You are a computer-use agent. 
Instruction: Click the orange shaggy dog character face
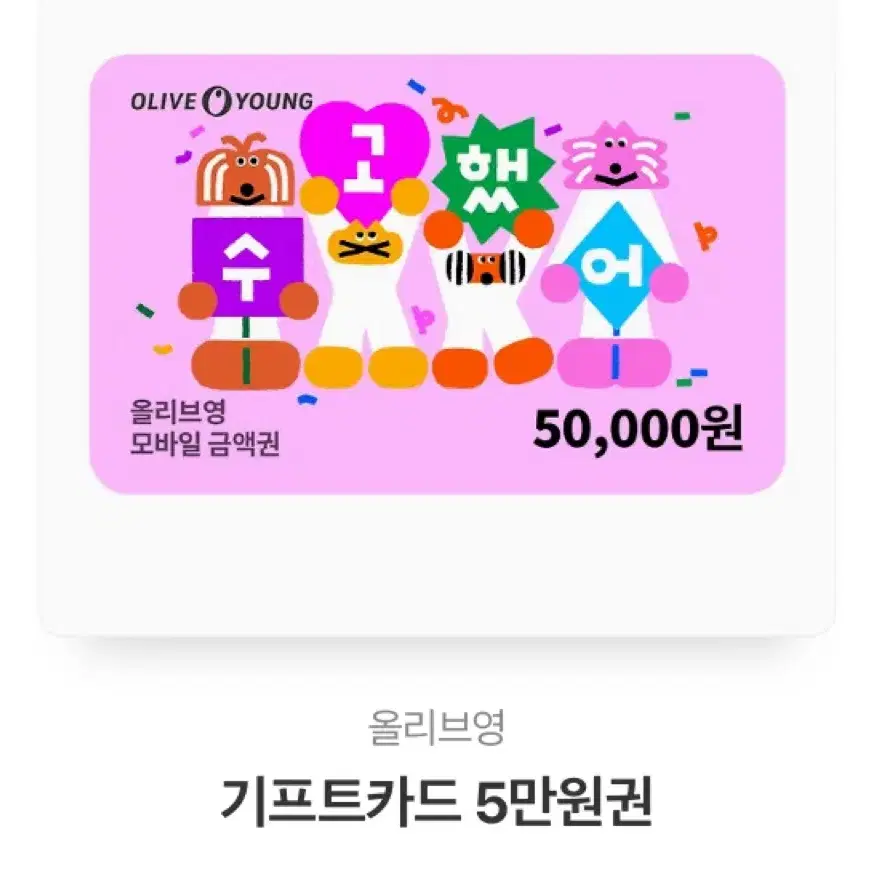coord(246,171)
